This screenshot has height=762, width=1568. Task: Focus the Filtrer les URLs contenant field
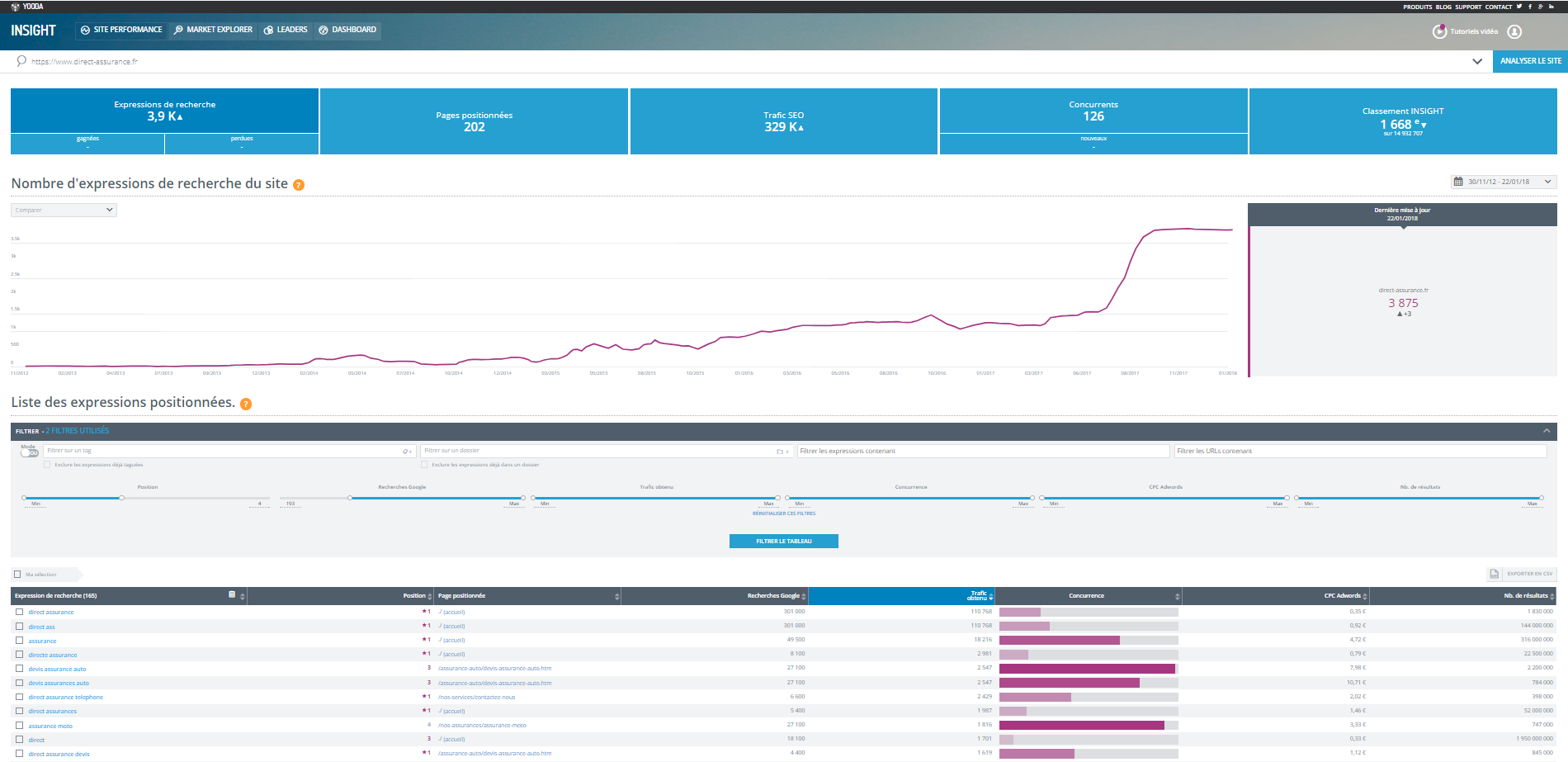[1360, 451]
